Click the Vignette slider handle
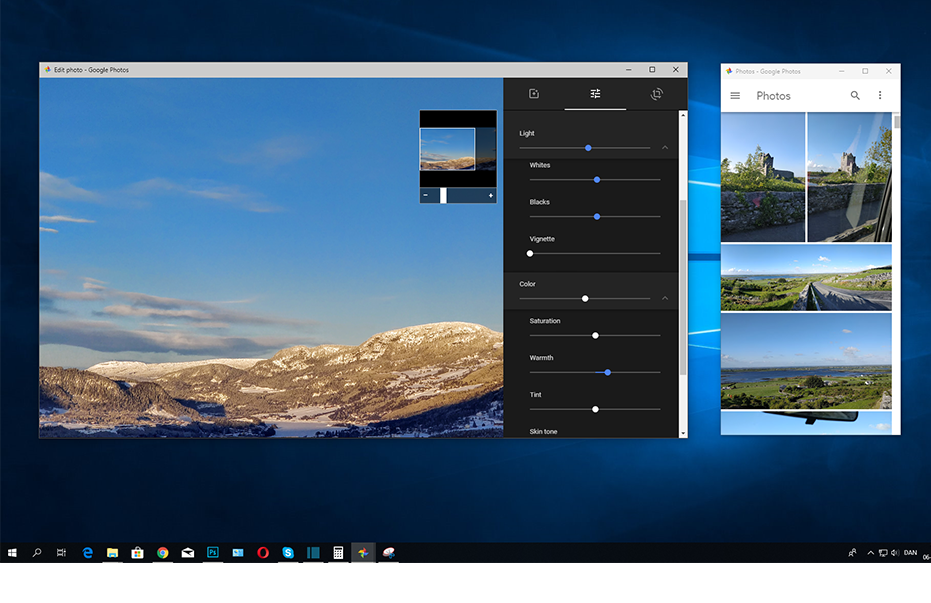The height and width of the screenshot is (603, 931). [530, 253]
